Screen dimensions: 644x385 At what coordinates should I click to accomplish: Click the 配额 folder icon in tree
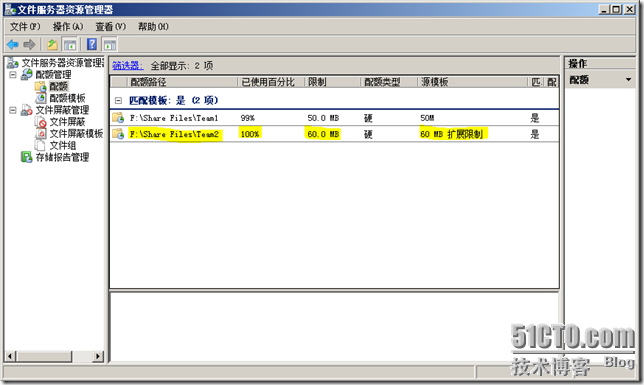40,86
